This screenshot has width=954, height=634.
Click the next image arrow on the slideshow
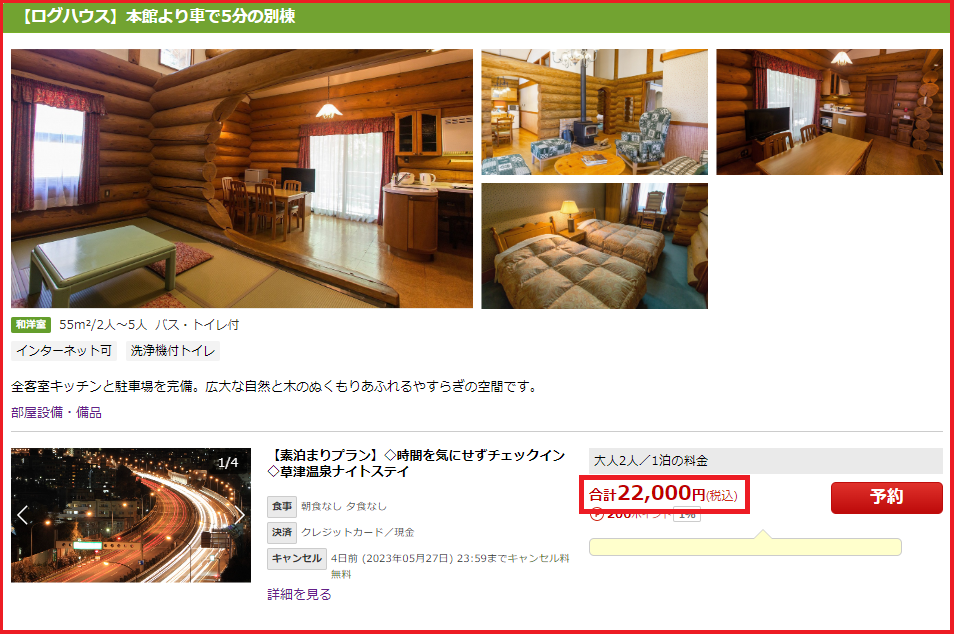239,515
